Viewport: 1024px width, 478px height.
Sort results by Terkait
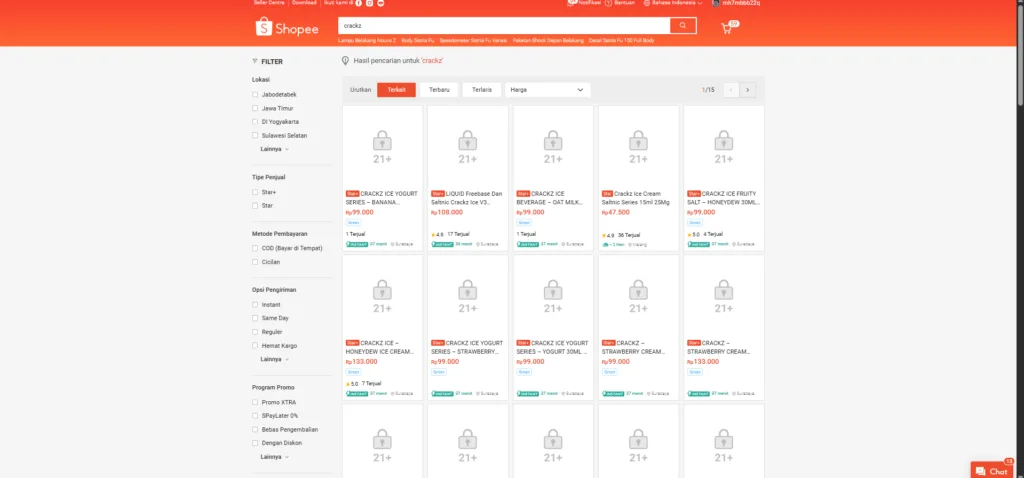click(396, 90)
